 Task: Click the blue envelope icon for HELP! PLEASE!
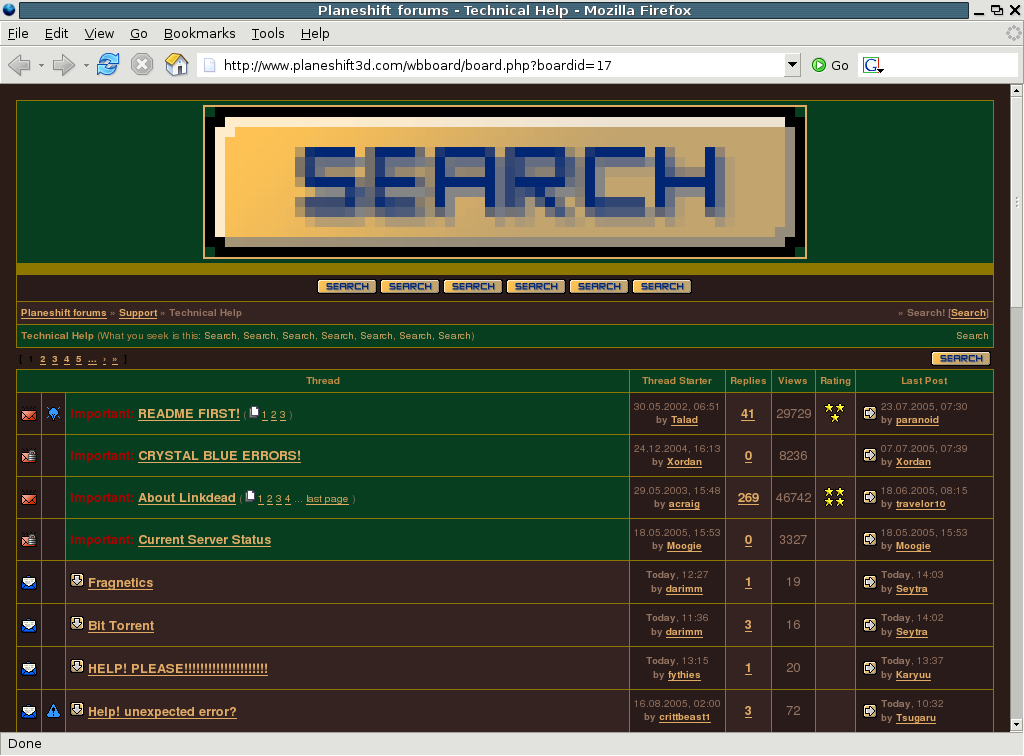(x=29, y=669)
